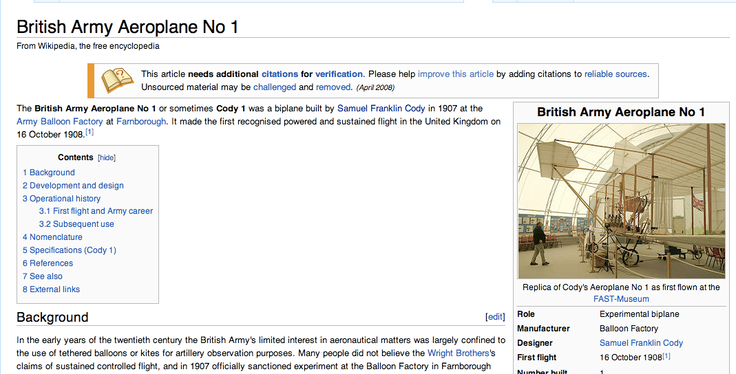
Task: Jump to '2 Development and design'
Action: point(73,185)
